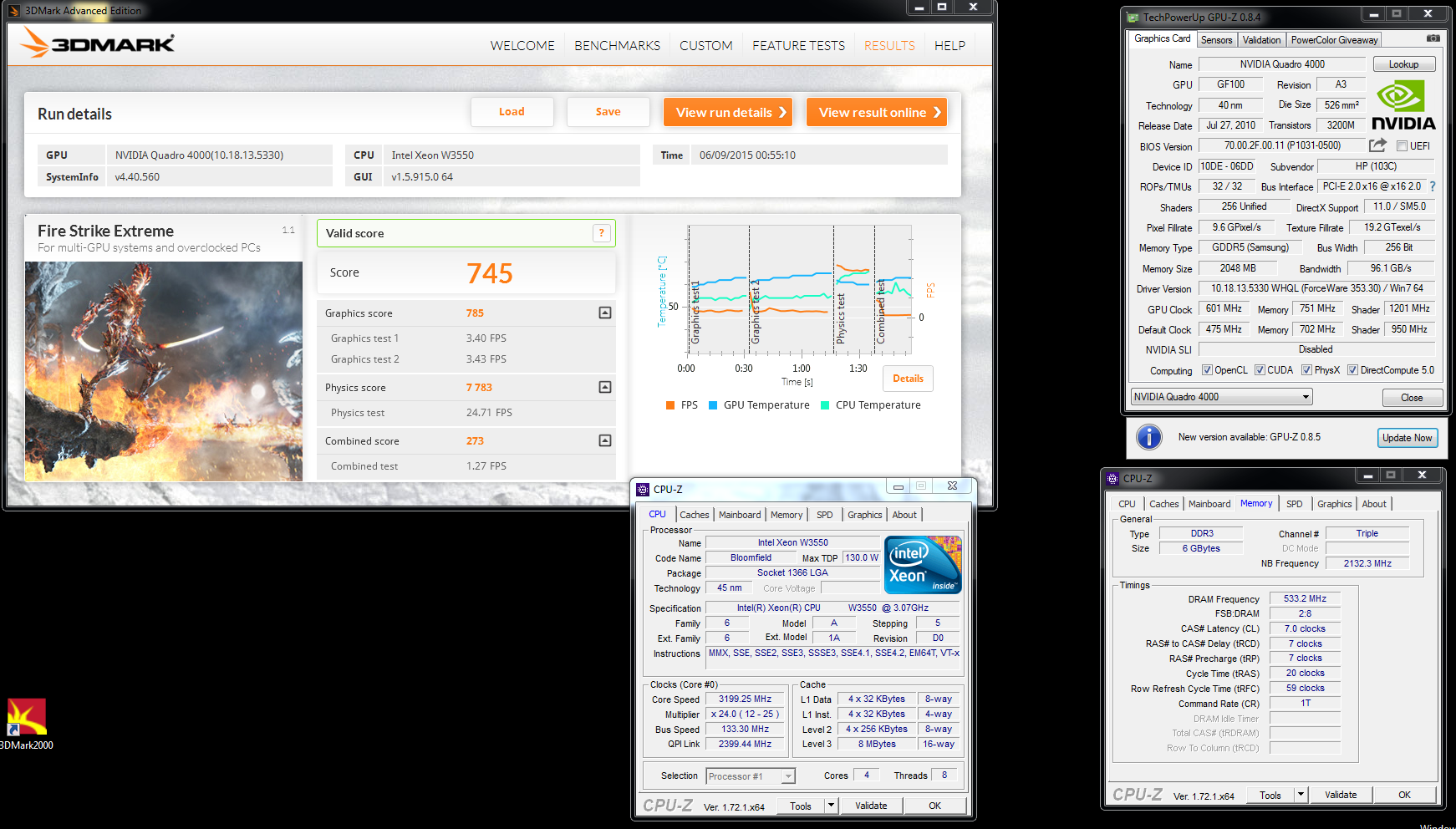Viewport: 1456px width, 829px height.
Task: Click the NVIDIA logo in GPU-Z
Action: pos(1403,105)
